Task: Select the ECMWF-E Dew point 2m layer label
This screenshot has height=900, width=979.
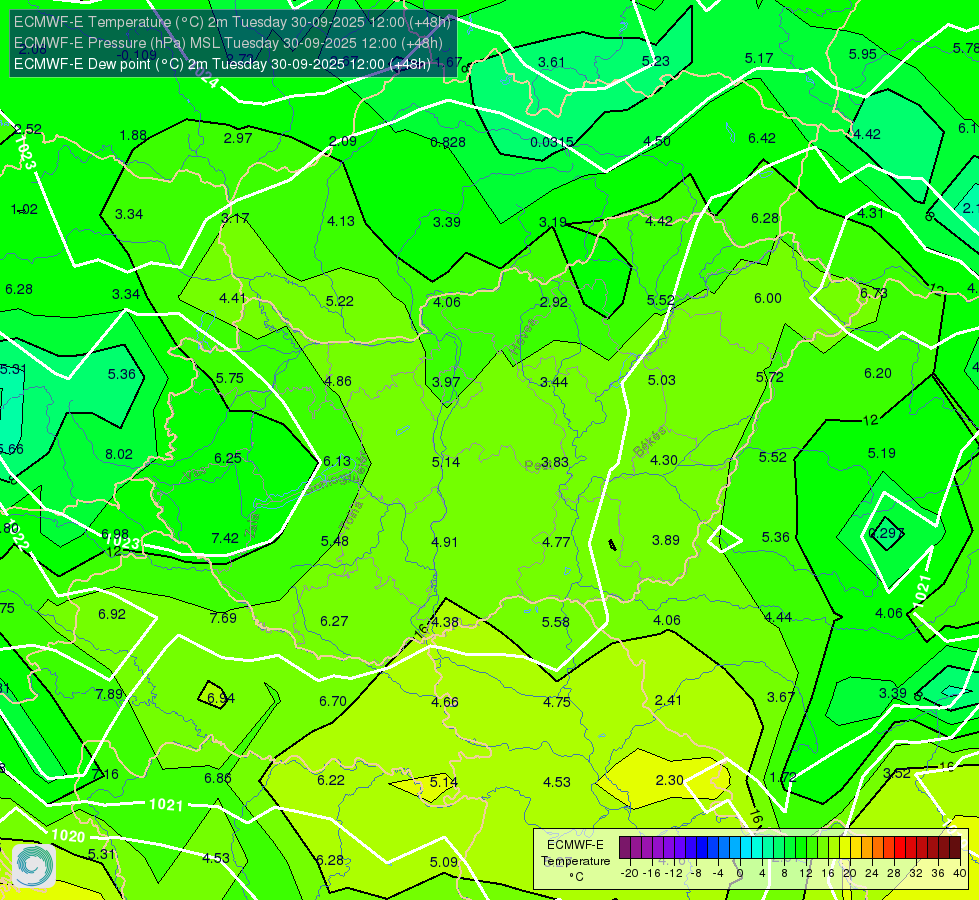Action: (222, 64)
